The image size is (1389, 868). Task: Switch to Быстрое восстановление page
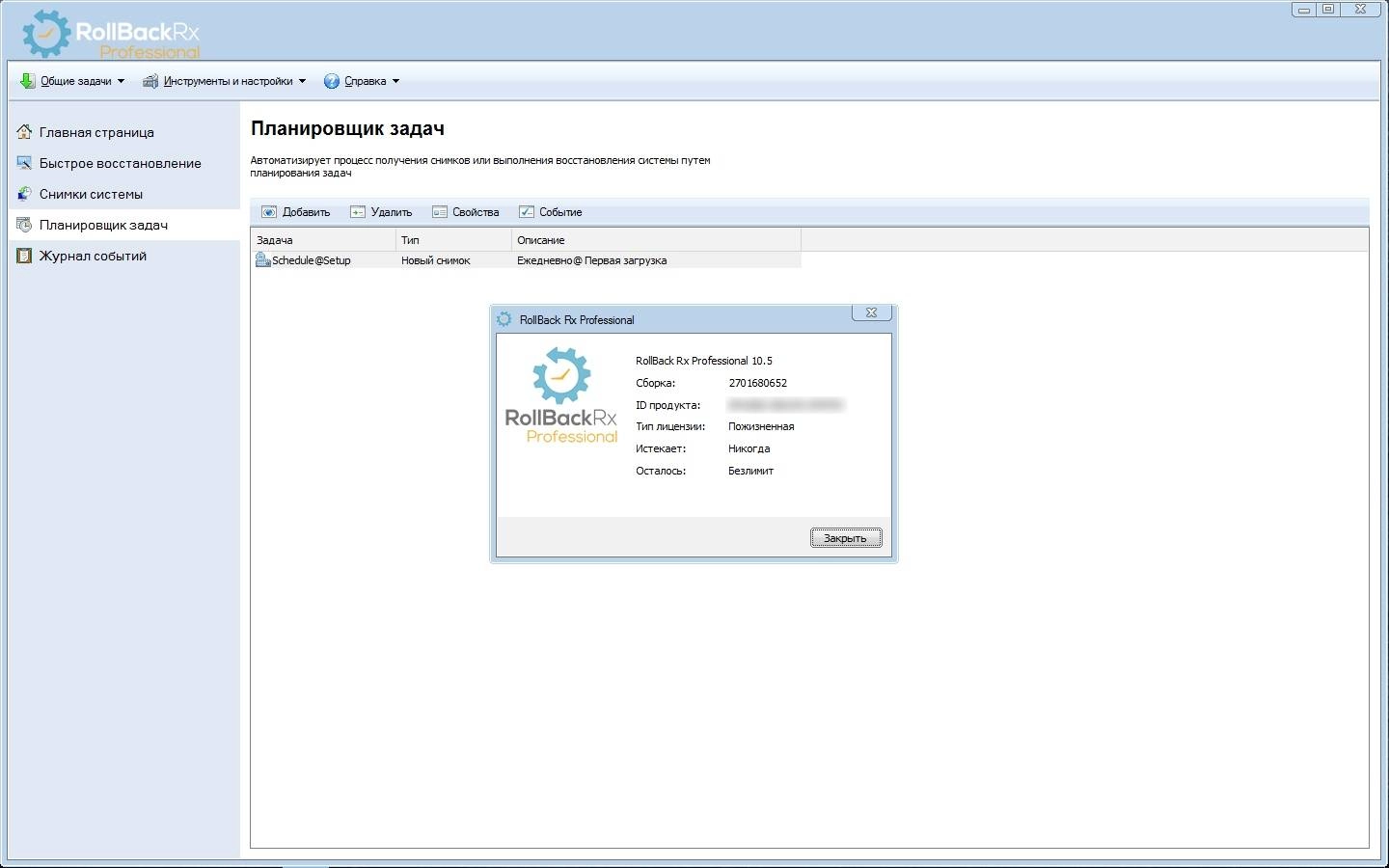[x=121, y=163]
